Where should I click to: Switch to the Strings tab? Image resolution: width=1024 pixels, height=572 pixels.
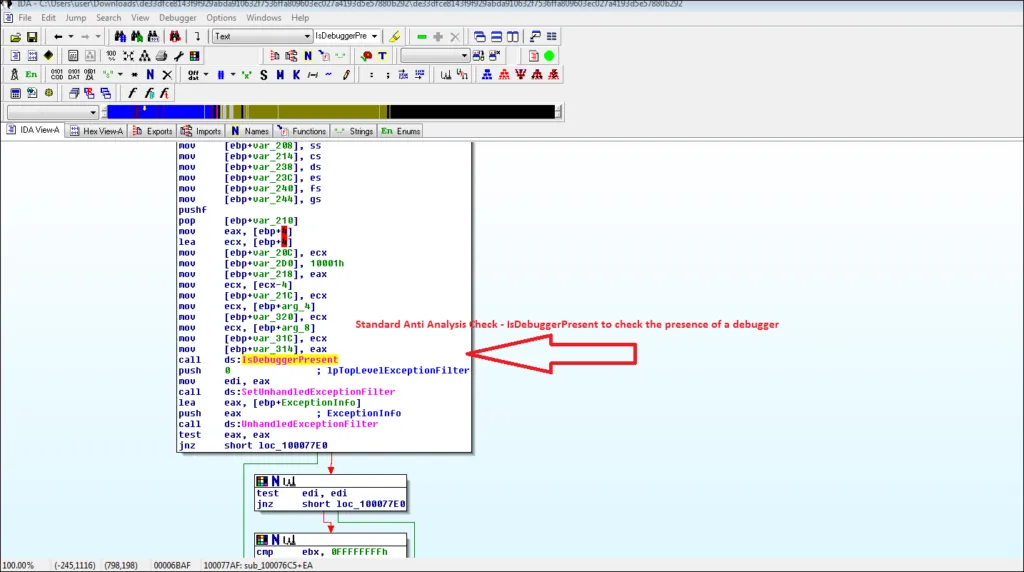(354, 131)
